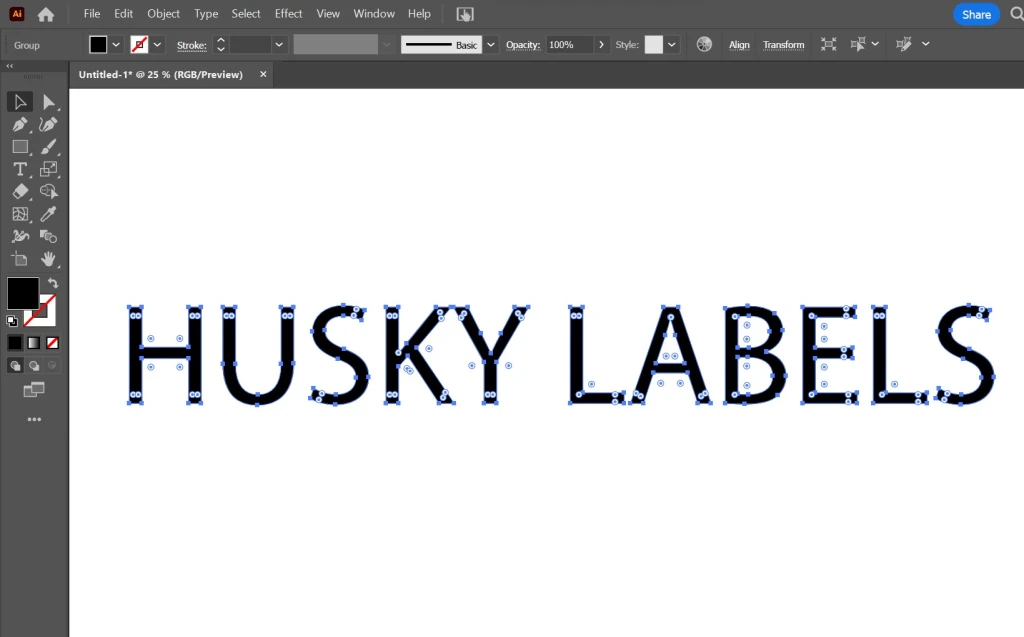Apply solid Color mode button
Image resolution: width=1024 pixels, height=637 pixels.
pos(15,343)
